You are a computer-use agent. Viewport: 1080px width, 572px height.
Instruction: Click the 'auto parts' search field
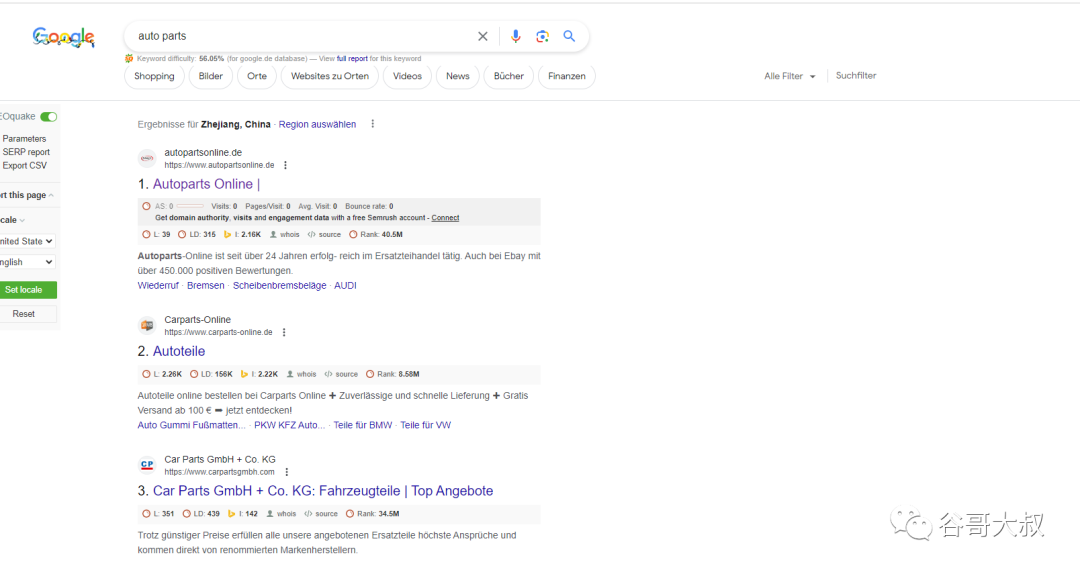pos(303,36)
